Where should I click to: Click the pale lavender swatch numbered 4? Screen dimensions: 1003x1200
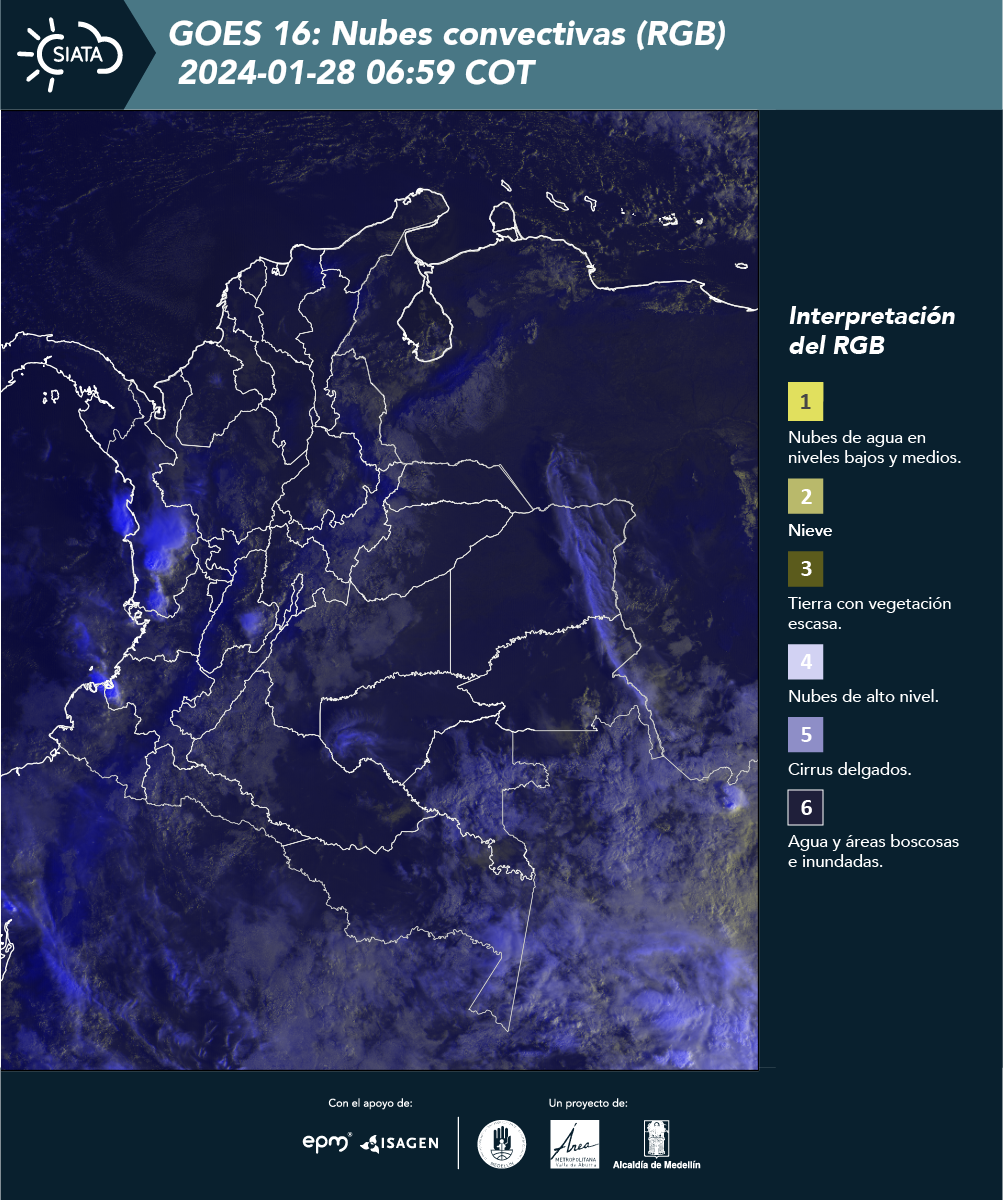805,662
